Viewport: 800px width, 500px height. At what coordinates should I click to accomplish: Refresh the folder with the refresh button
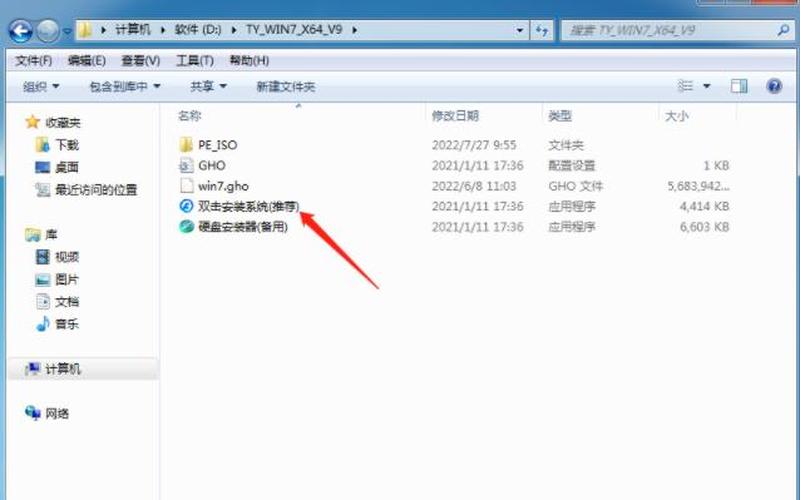pyautogui.click(x=541, y=31)
